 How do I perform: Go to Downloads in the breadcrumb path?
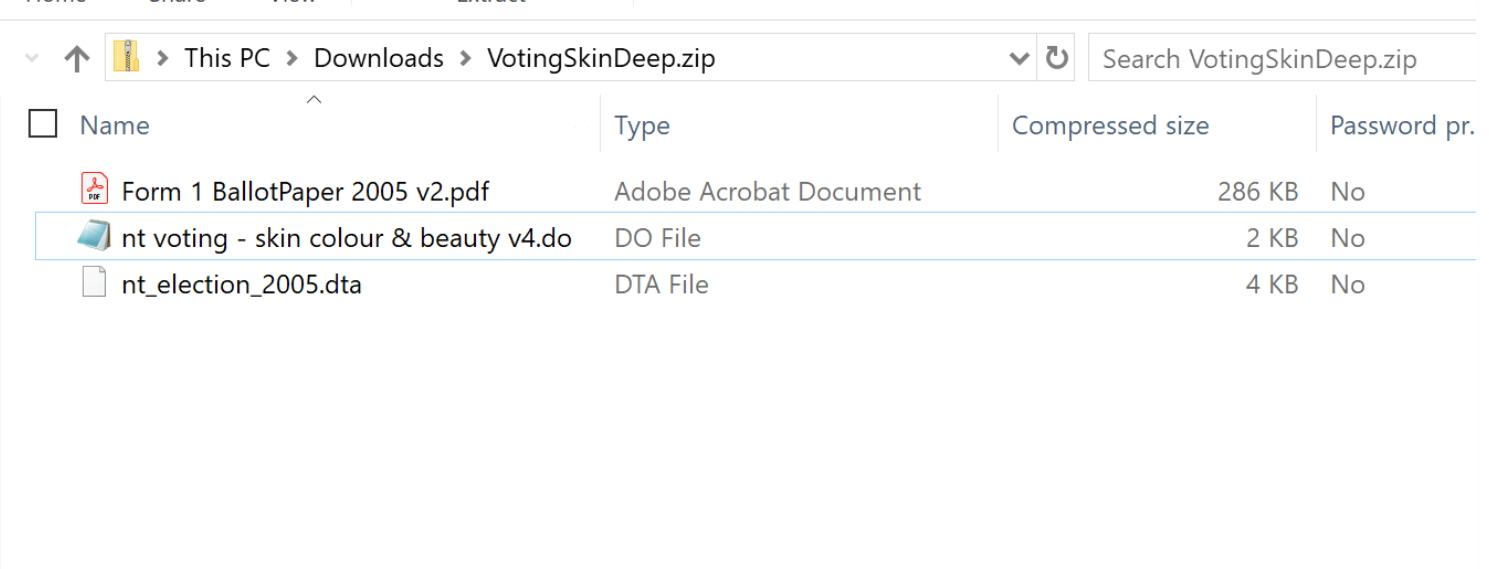point(378,58)
